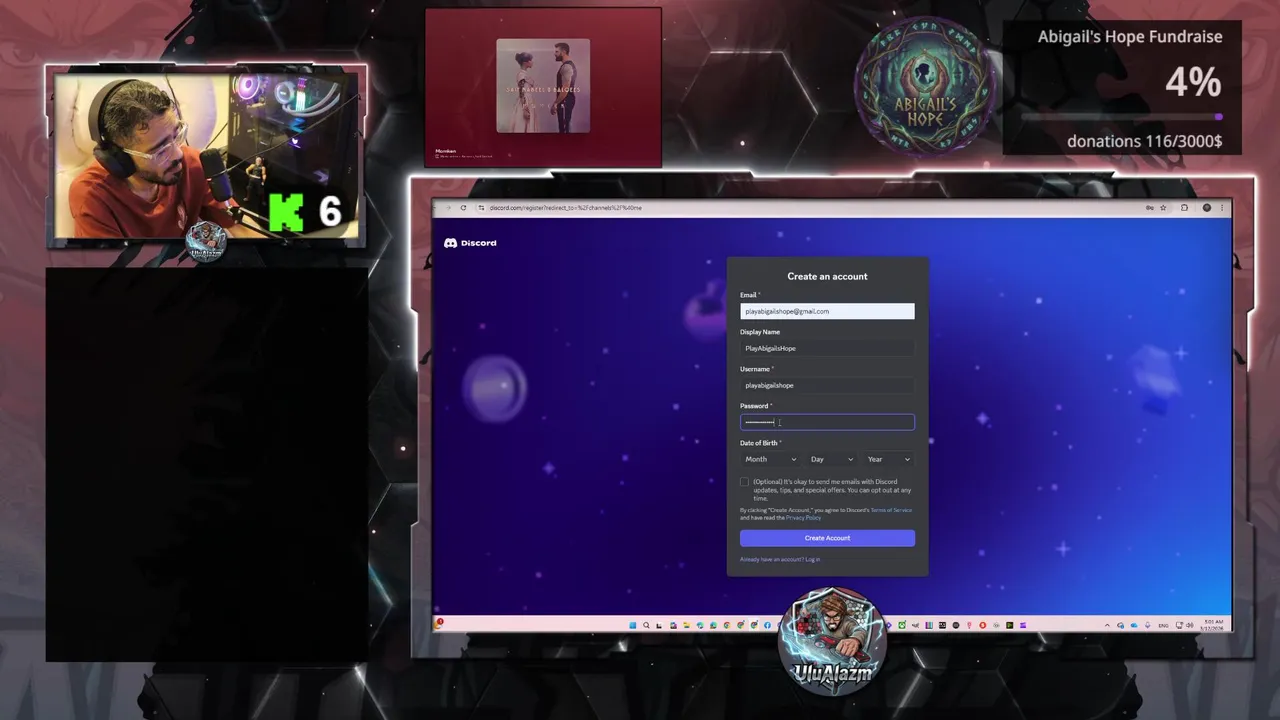Open the Terms of Service link
The height and width of the screenshot is (720, 1280).
pos(891,510)
